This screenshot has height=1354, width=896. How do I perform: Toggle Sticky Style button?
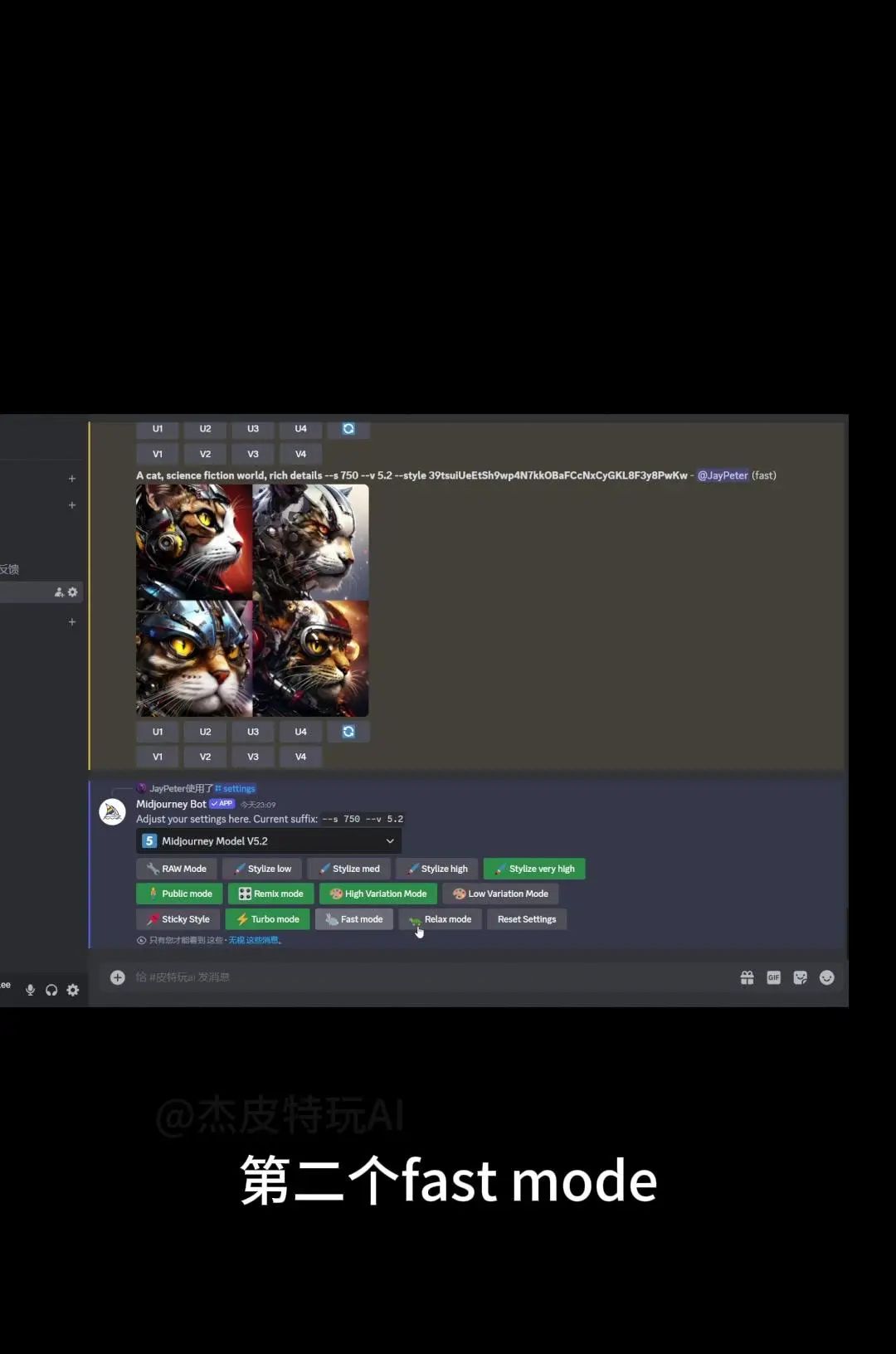pyautogui.click(x=178, y=919)
